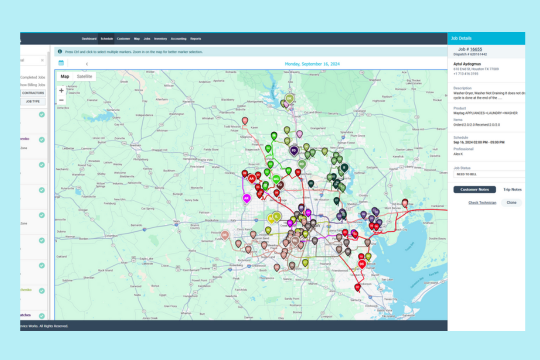Viewport: 540px width, 360px height.
Task: Open the Job Status dropdown
Action: coord(489,174)
